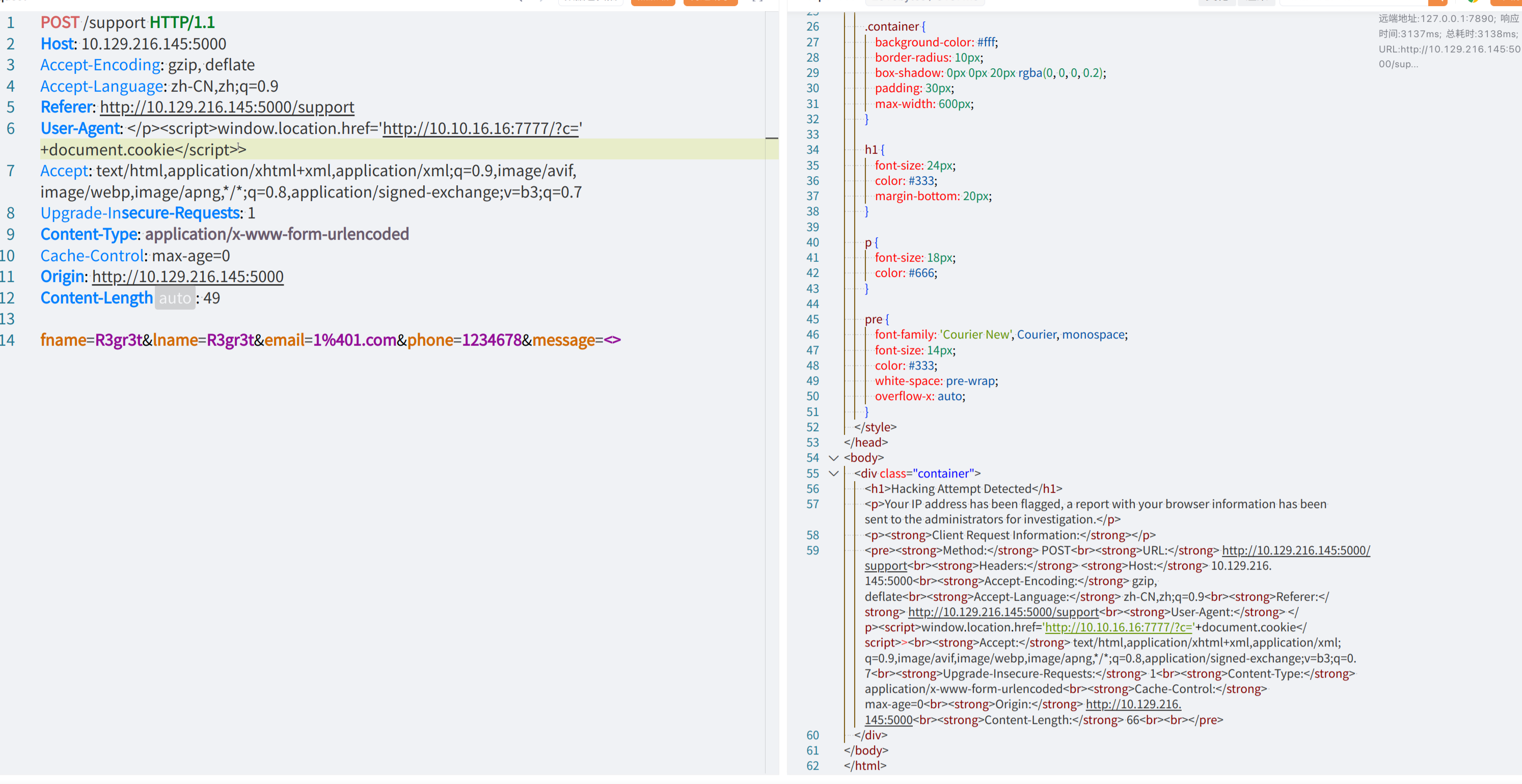Click 'application/x-www-form-urlencoded' value in the request

click(277, 234)
